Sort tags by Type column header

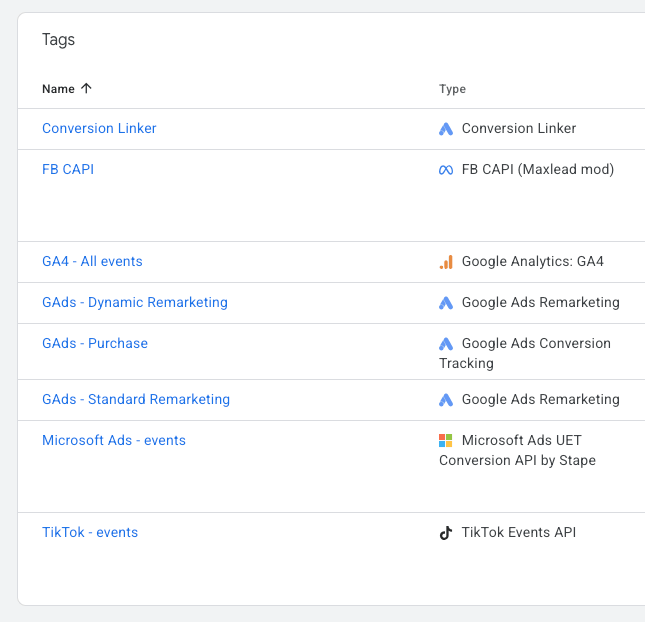pyautogui.click(x=452, y=89)
